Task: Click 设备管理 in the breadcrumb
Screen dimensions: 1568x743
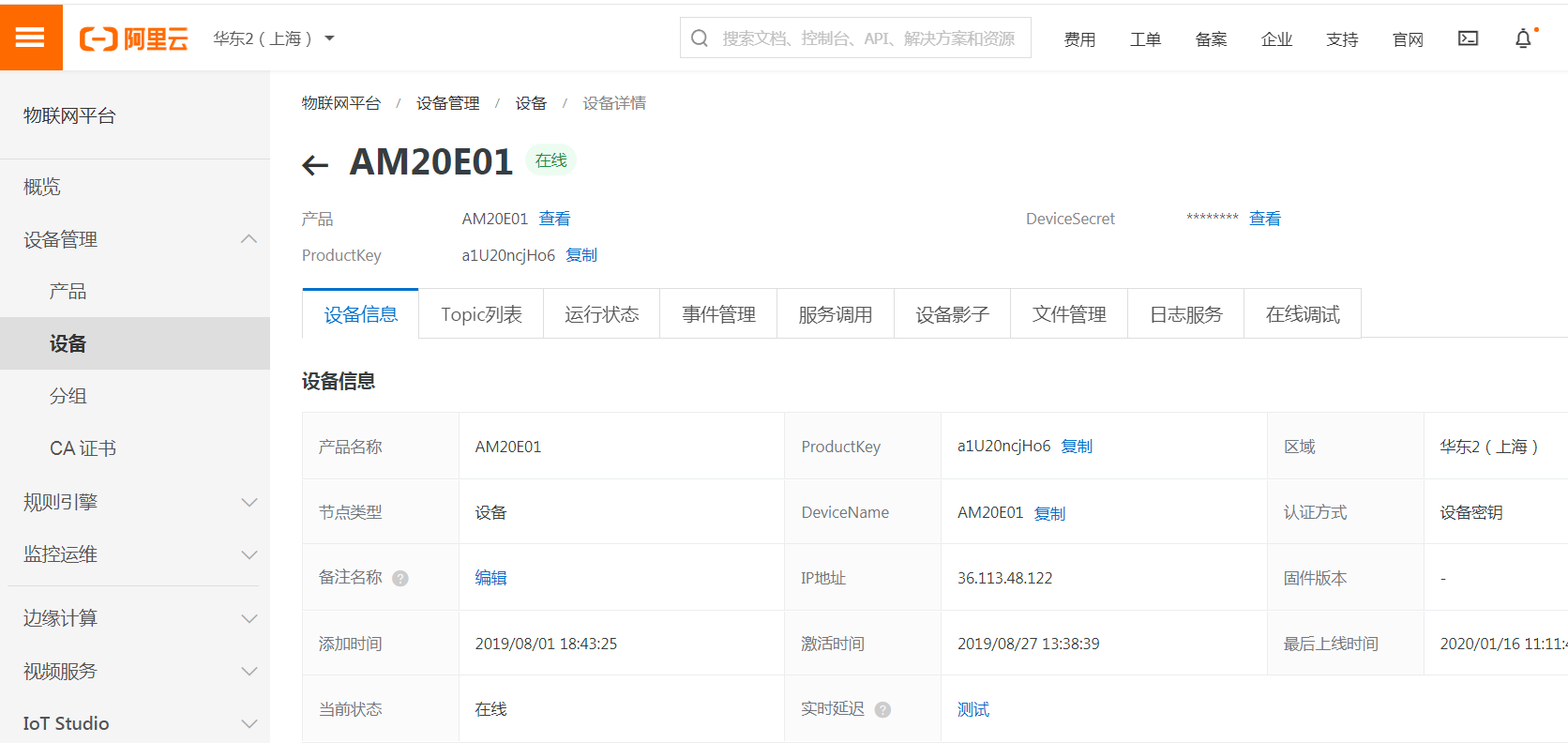Action: click(x=448, y=103)
